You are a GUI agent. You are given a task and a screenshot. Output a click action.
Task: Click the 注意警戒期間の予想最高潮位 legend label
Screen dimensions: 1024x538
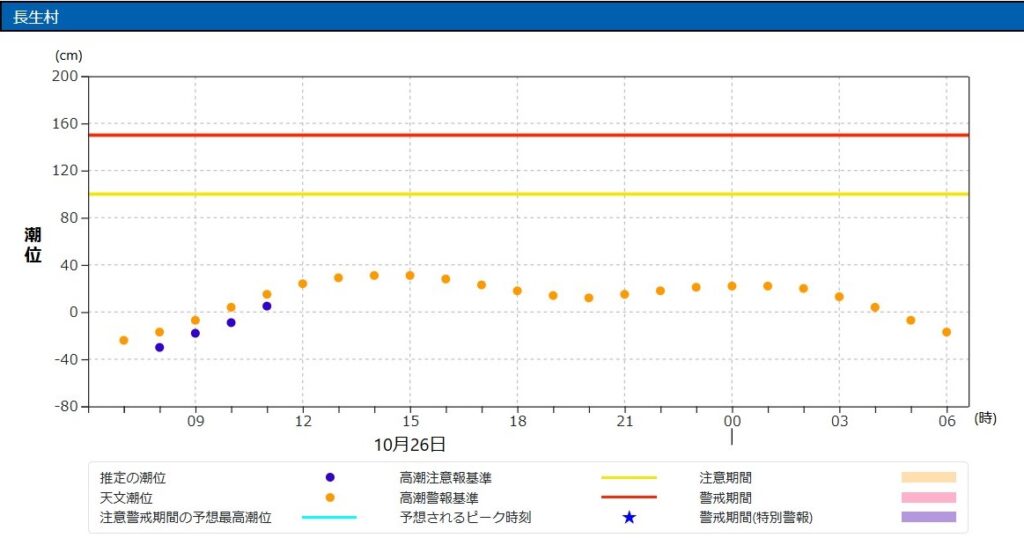(x=185, y=518)
